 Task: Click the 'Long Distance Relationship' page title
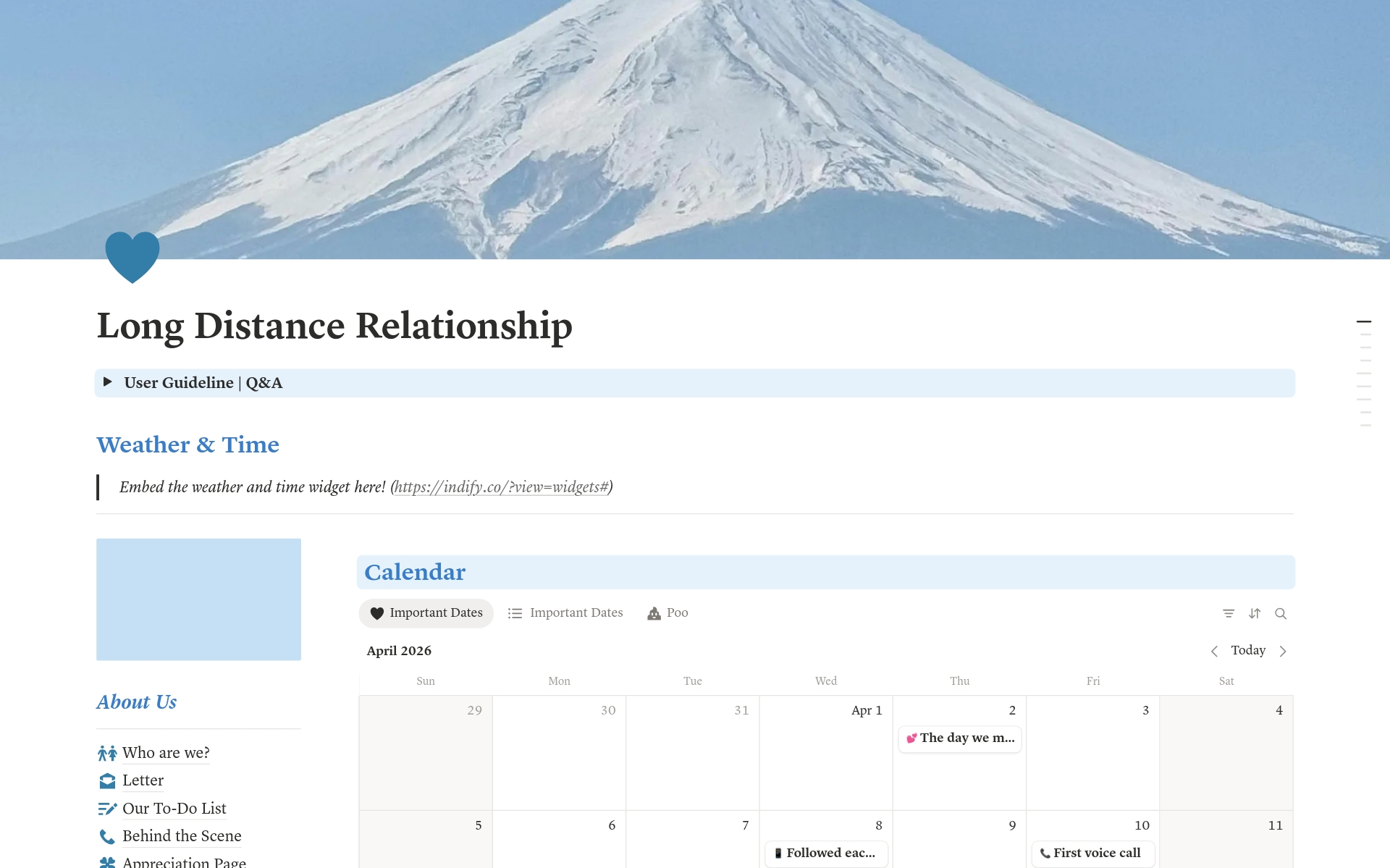tap(334, 326)
